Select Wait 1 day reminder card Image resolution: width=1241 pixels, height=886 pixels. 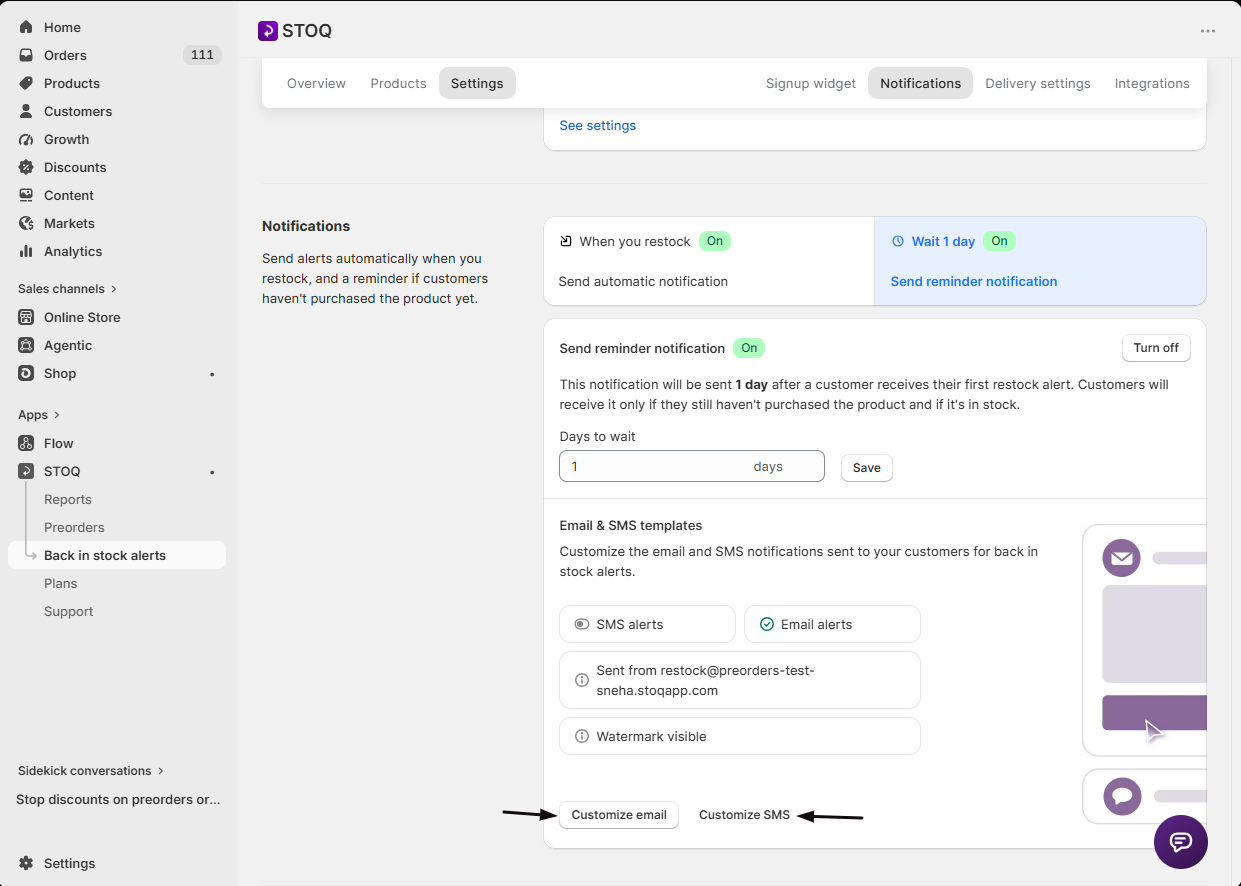(1040, 261)
